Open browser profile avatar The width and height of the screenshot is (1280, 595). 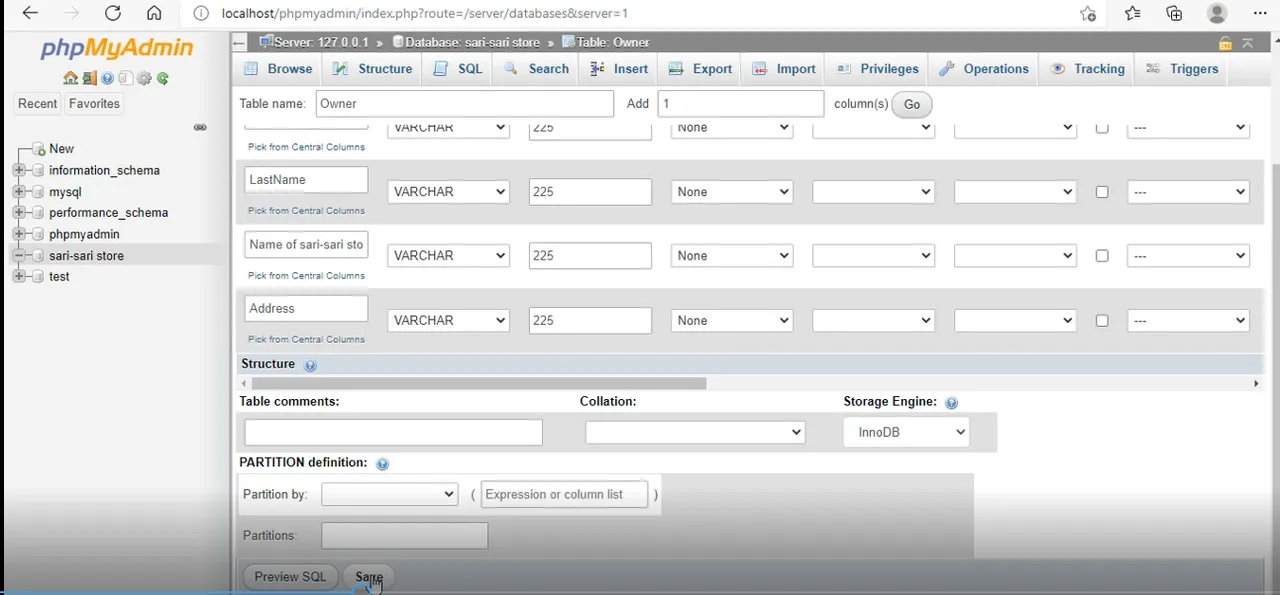[1217, 13]
